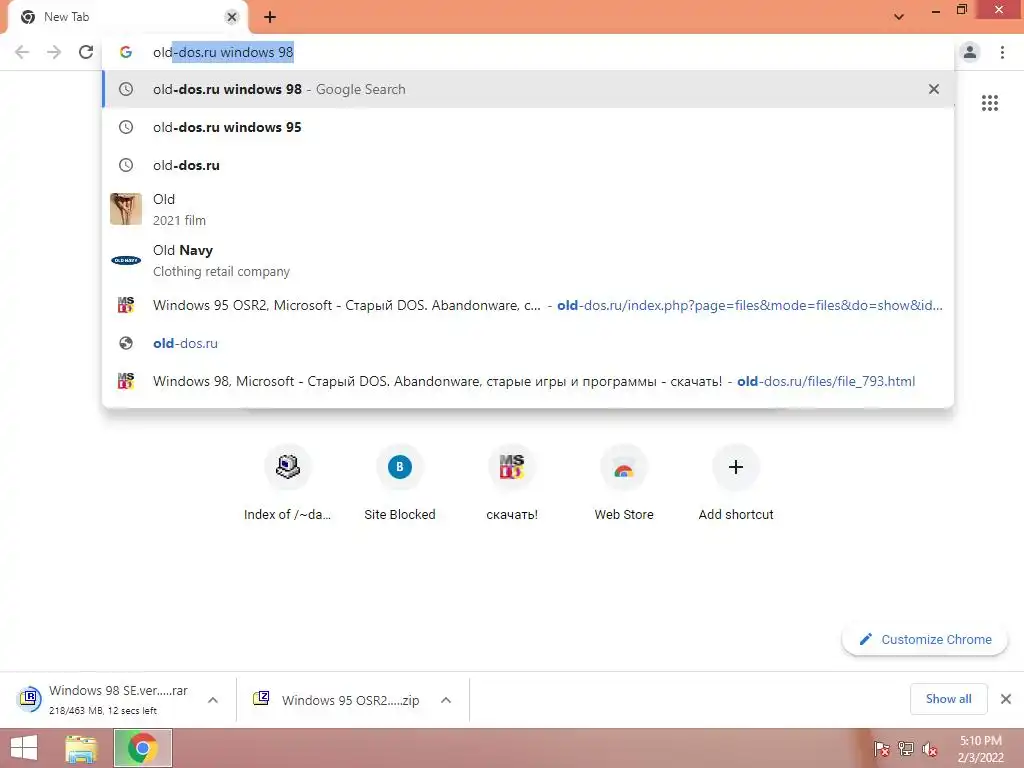Screen dimensions: 1024x768
Task: Open the tab search dropdown arrow
Action: (899, 17)
